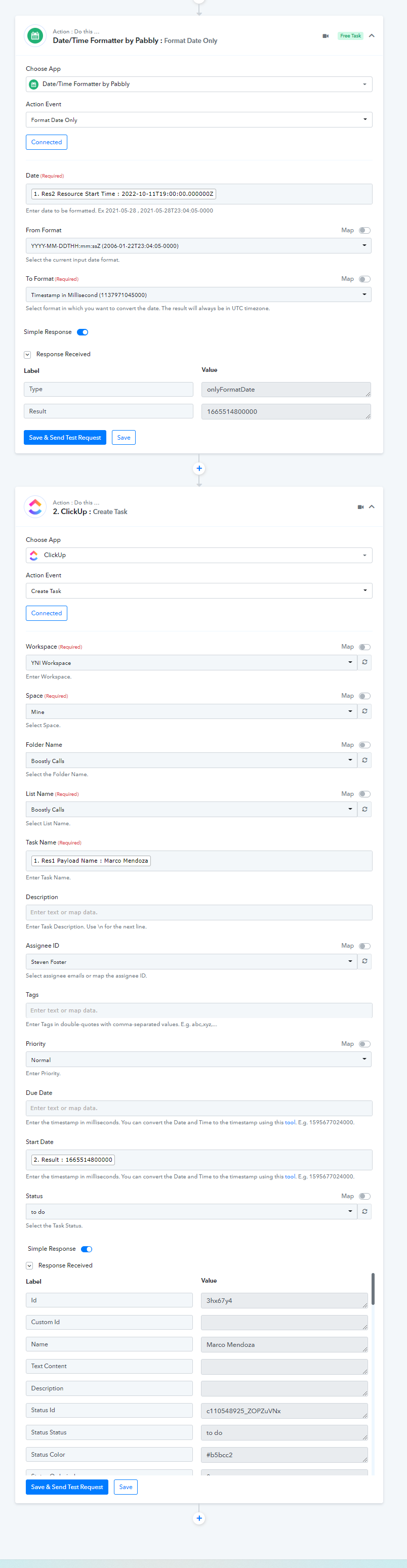Refresh the List Name field options
Viewport: 407px width, 1568px height.
point(364,810)
